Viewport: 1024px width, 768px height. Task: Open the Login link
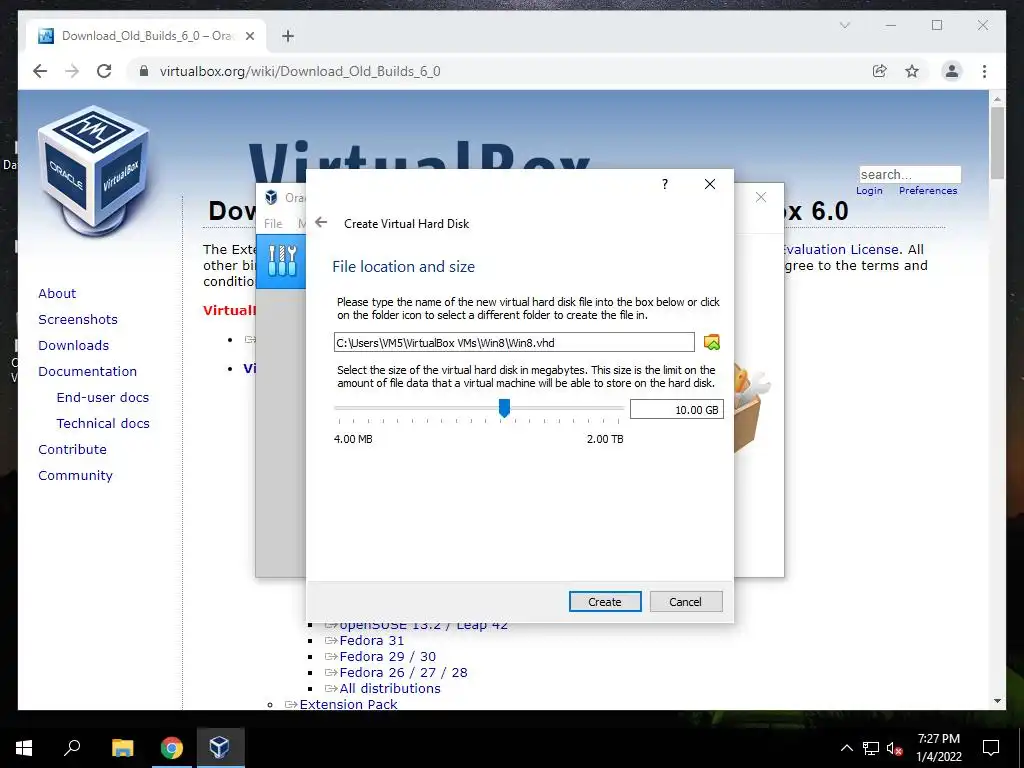(x=869, y=191)
